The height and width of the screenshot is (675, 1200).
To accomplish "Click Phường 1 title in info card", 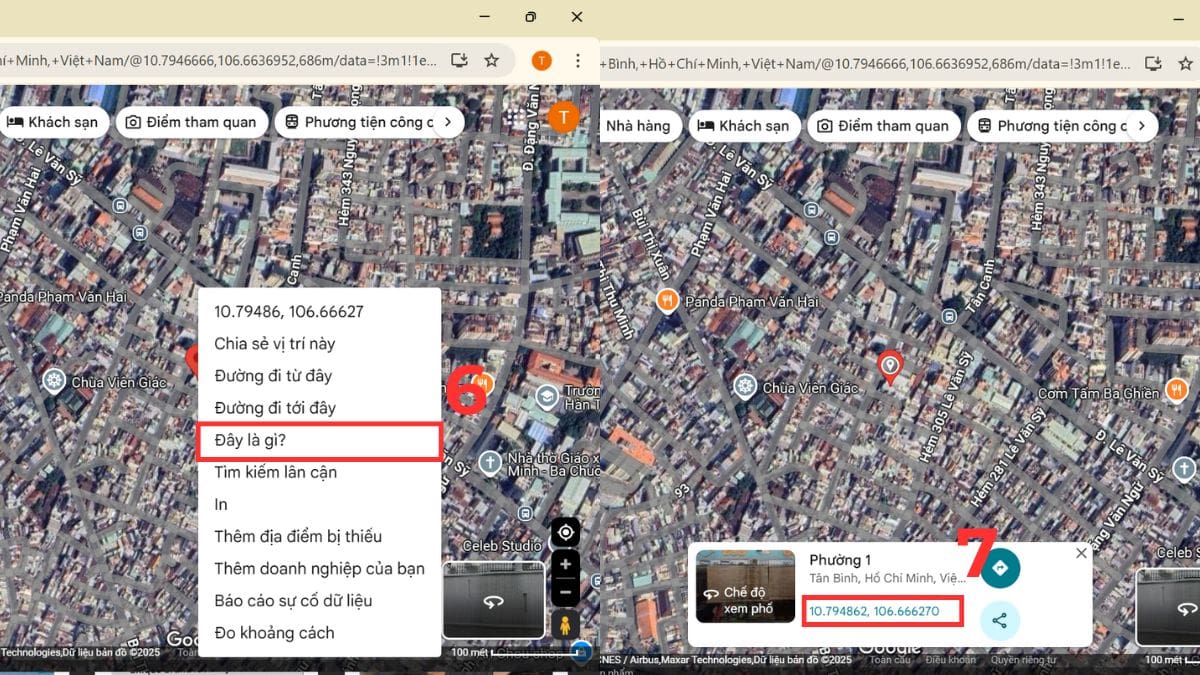I will click(840, 559).
